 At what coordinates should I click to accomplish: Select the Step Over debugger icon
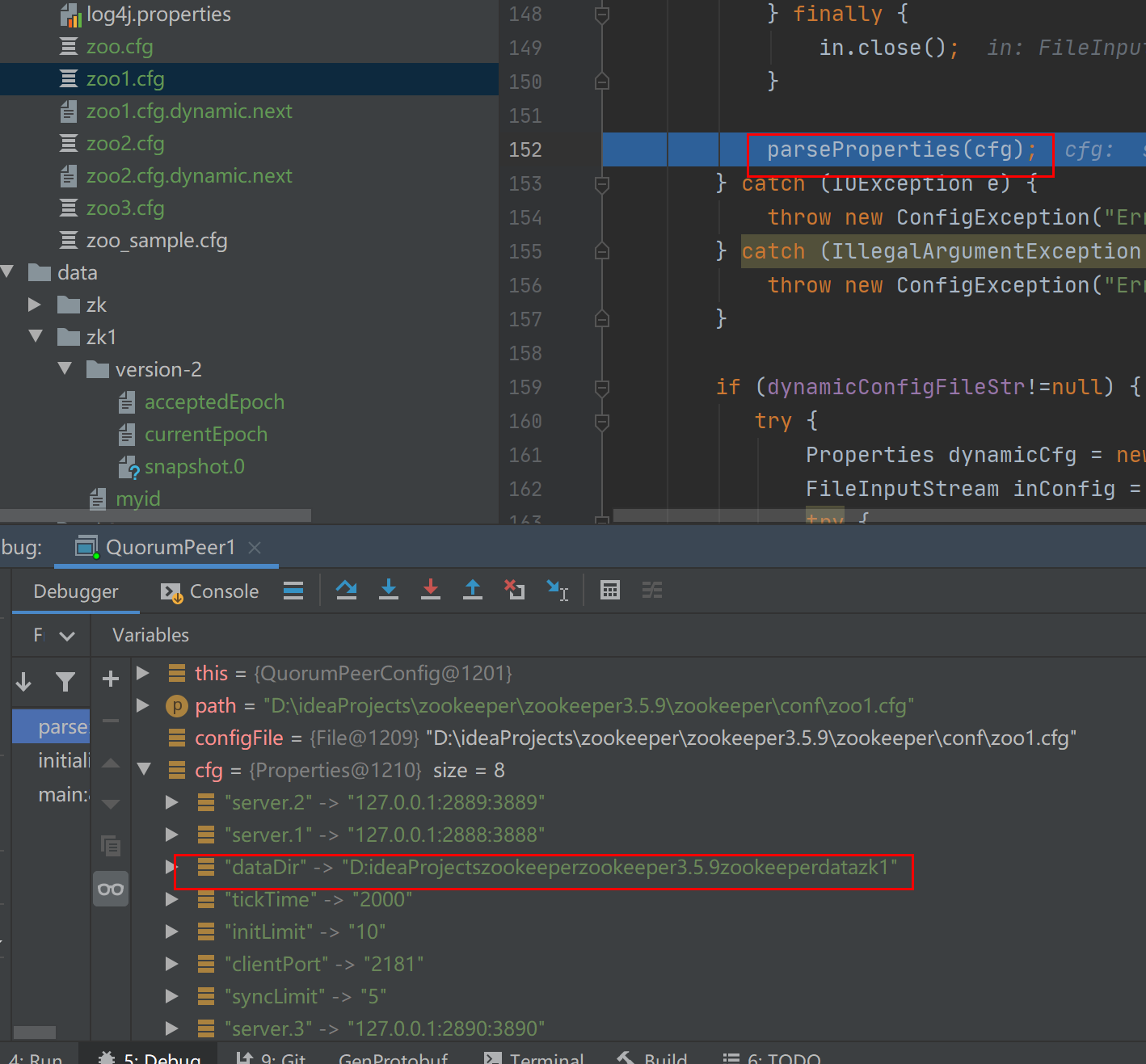[x=346, y=590]
